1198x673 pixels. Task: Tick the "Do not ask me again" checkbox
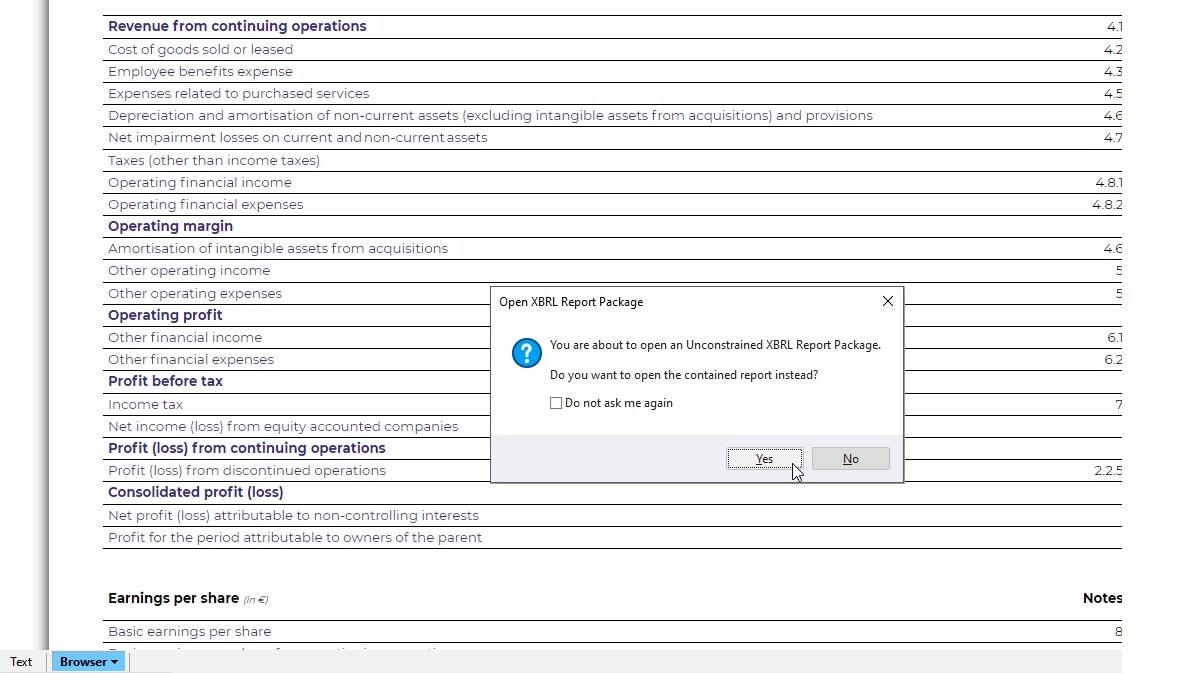(x=556, y=403)
